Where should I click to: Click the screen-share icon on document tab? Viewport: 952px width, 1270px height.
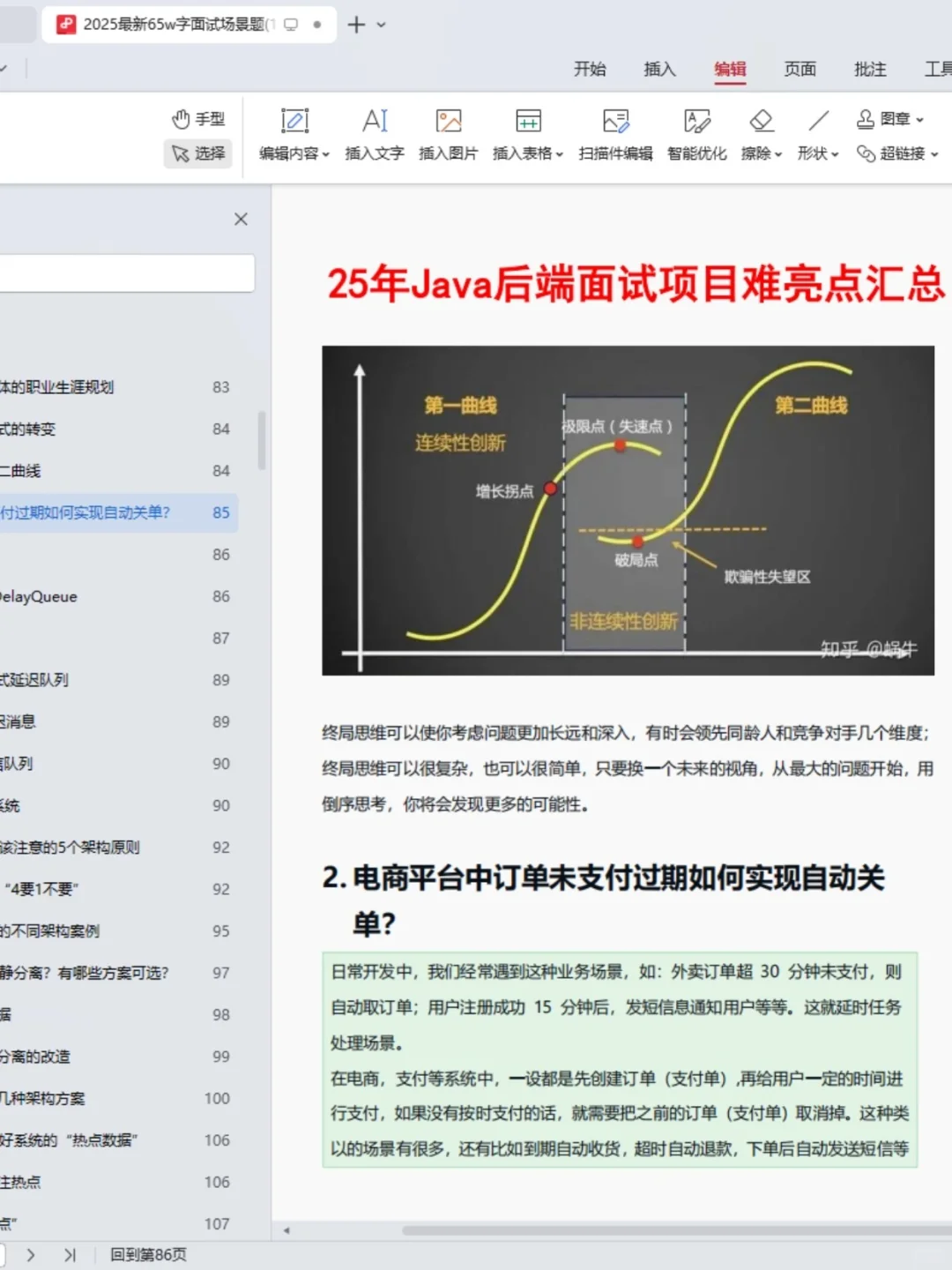(x=291, y=25)
